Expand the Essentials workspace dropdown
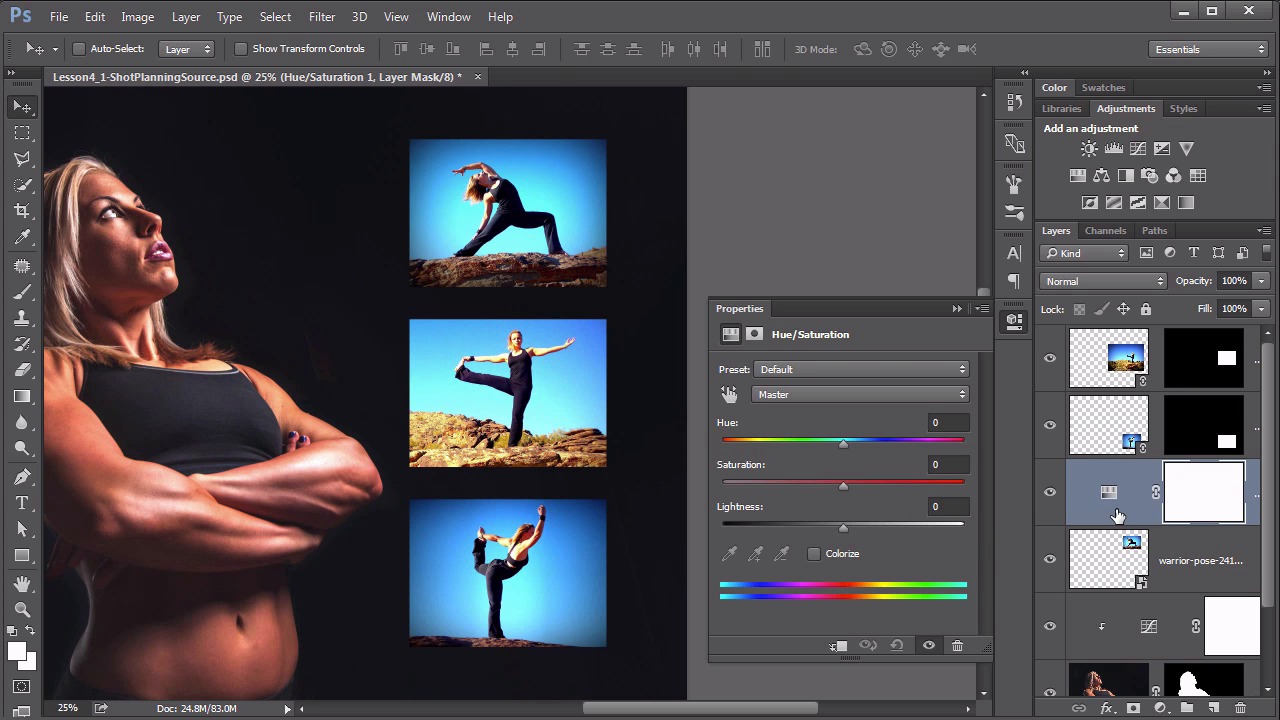1280x720 pixels. (x=1209, y=49)
